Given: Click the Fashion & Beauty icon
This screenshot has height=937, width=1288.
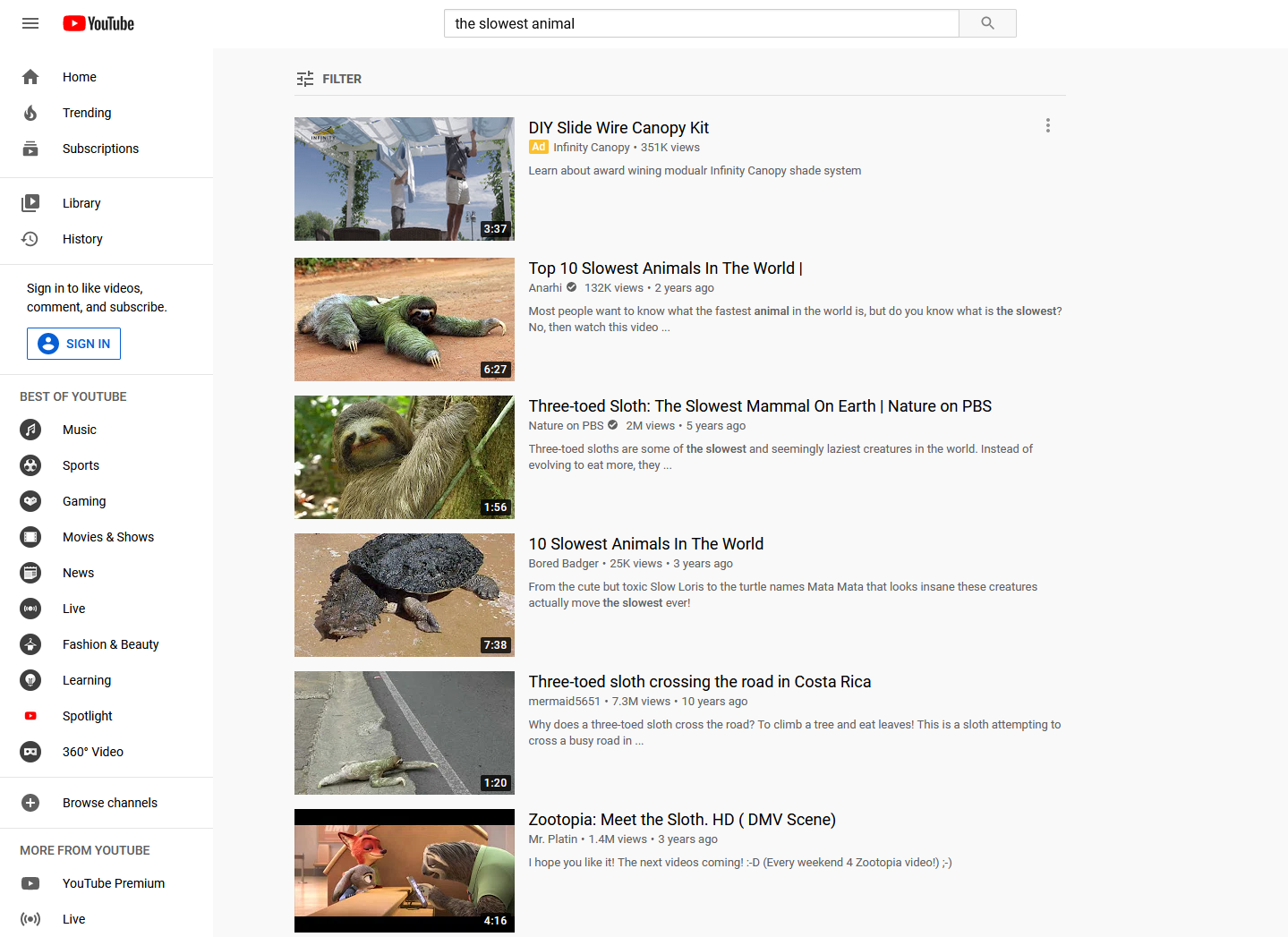Looking at the screenshot, I should [x=30, y=644].
